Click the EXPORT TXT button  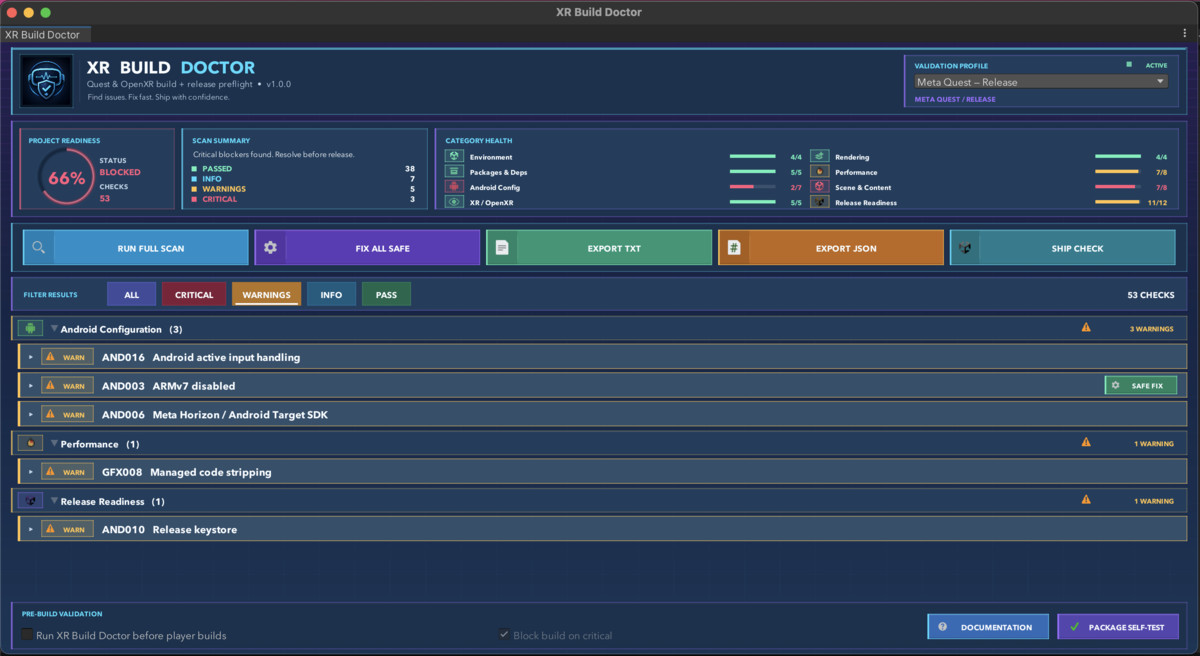599,248
